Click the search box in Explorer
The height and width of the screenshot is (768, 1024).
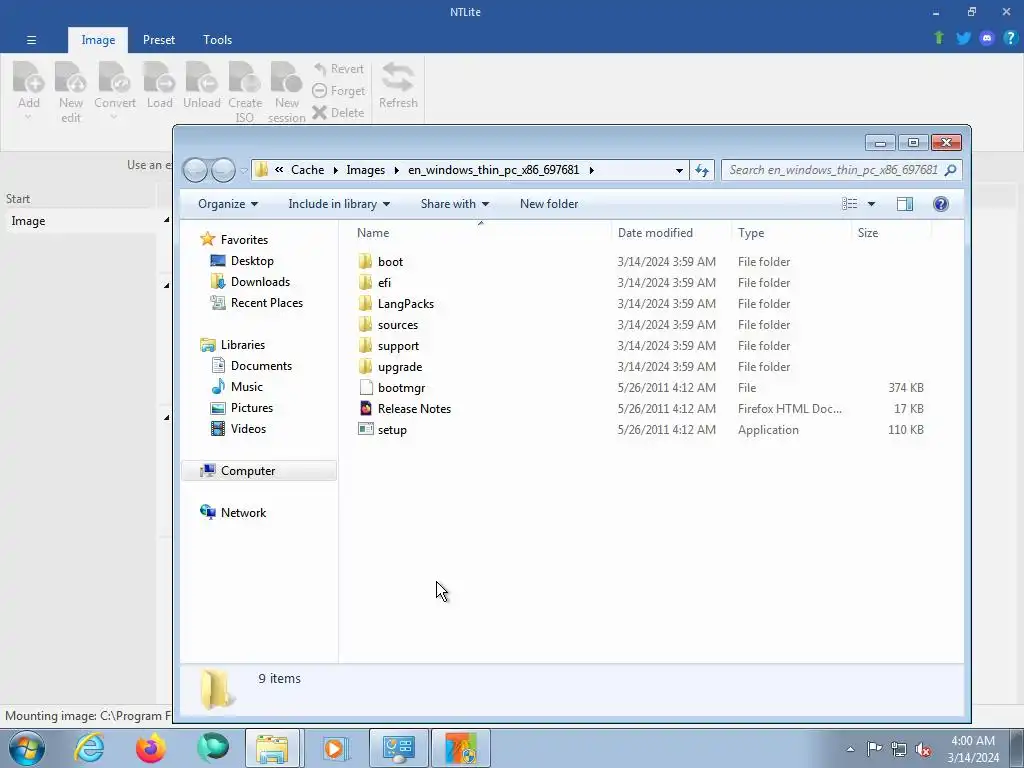click(x=841, y=170)
